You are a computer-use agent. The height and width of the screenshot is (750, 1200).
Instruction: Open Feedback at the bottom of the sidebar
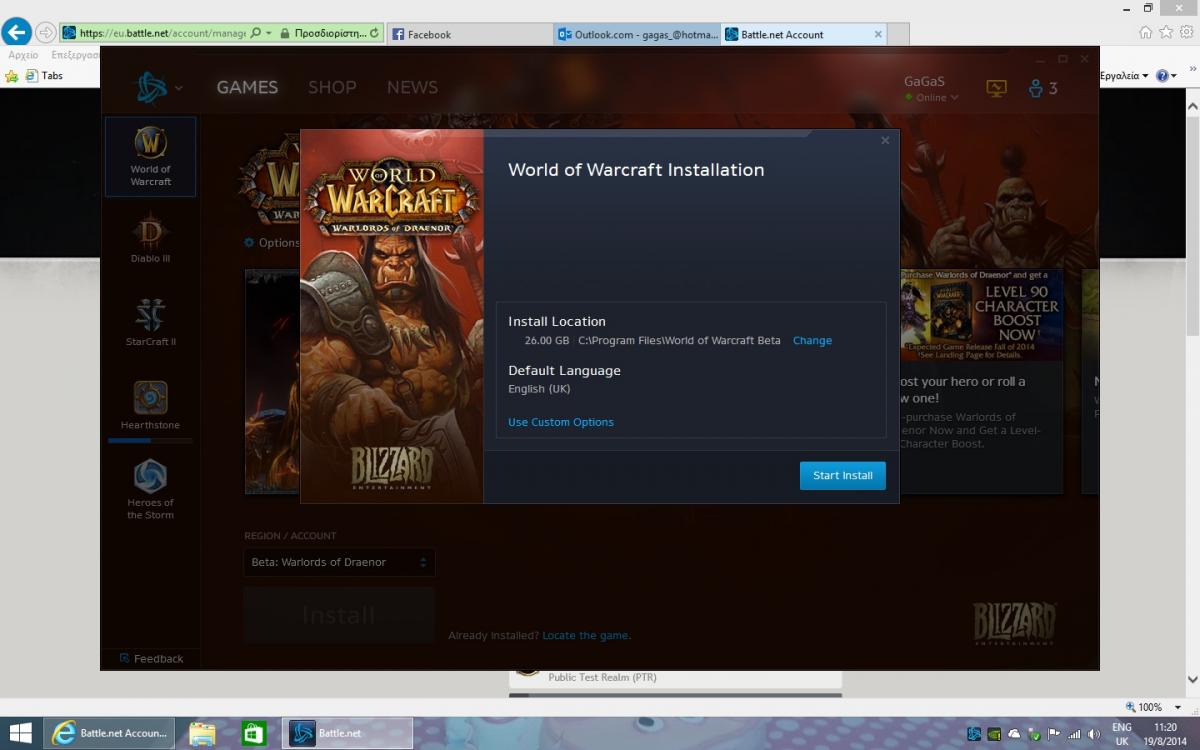(x=151, y=658)
